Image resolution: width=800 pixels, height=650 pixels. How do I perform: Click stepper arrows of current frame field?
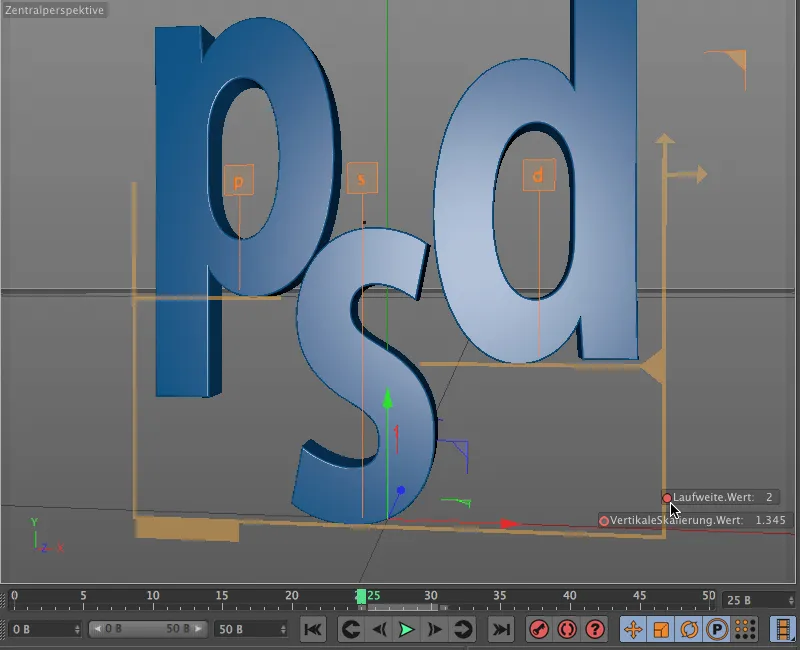(x=791, y=601)
